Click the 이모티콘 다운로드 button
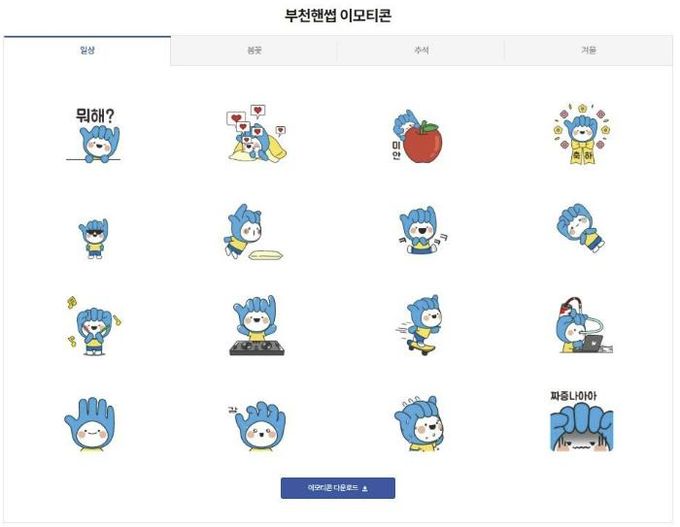The width and height of the screenshot is (680, 527). point(338,488)
